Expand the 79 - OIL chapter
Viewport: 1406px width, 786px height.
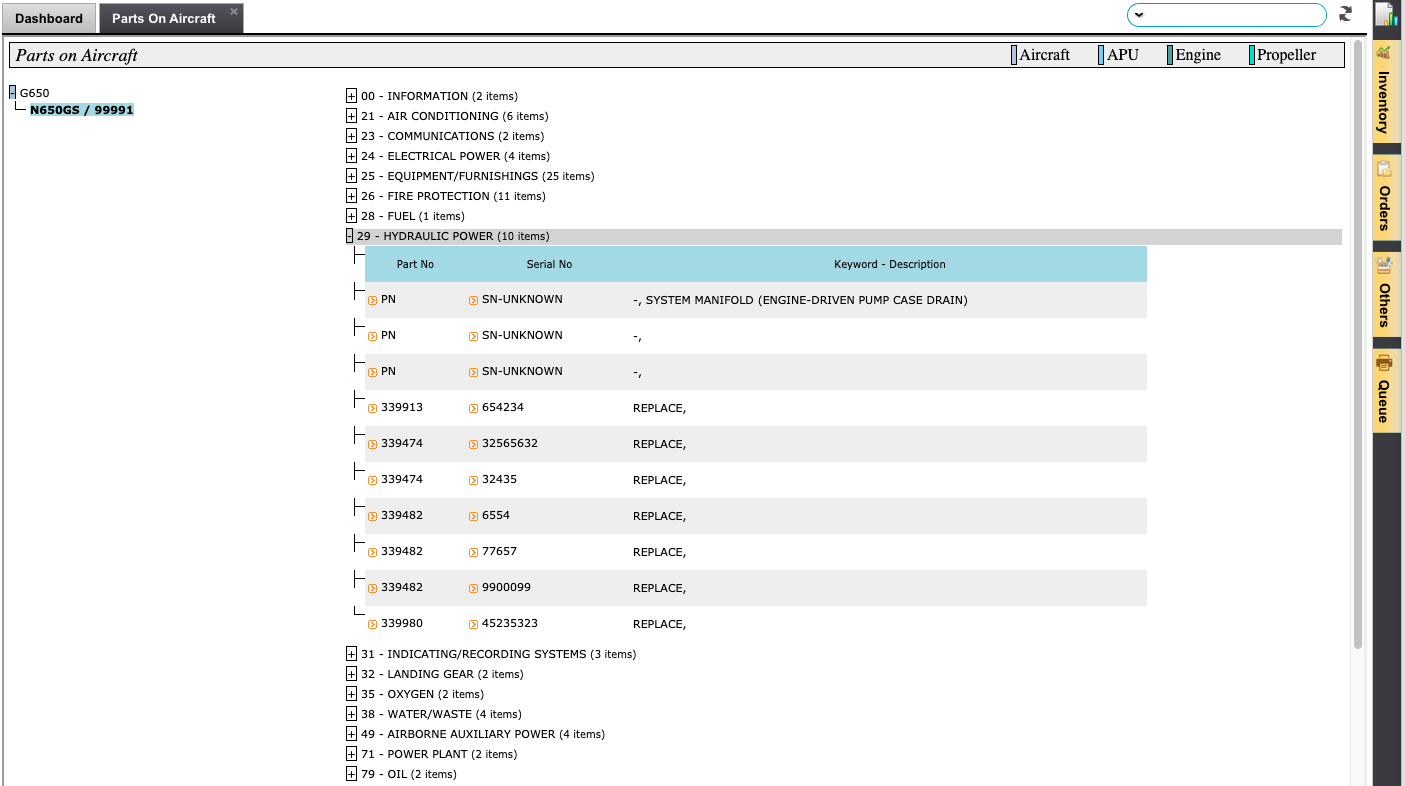click(x=351, y=773)
